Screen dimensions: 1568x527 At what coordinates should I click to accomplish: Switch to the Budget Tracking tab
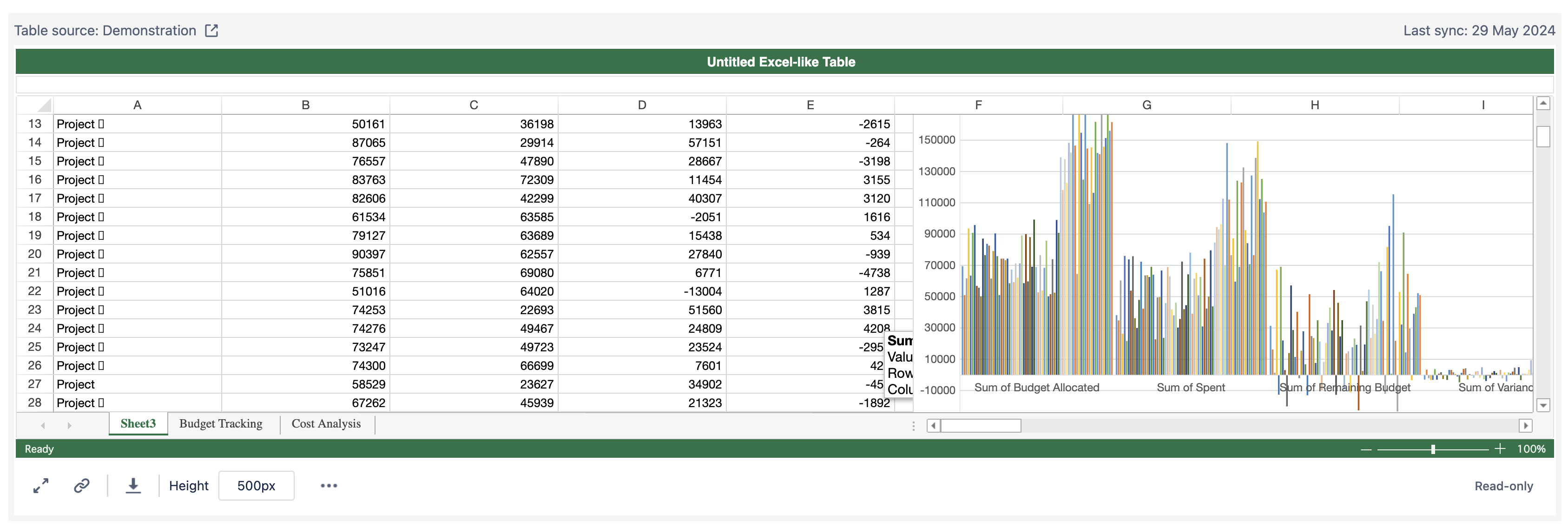220,424
